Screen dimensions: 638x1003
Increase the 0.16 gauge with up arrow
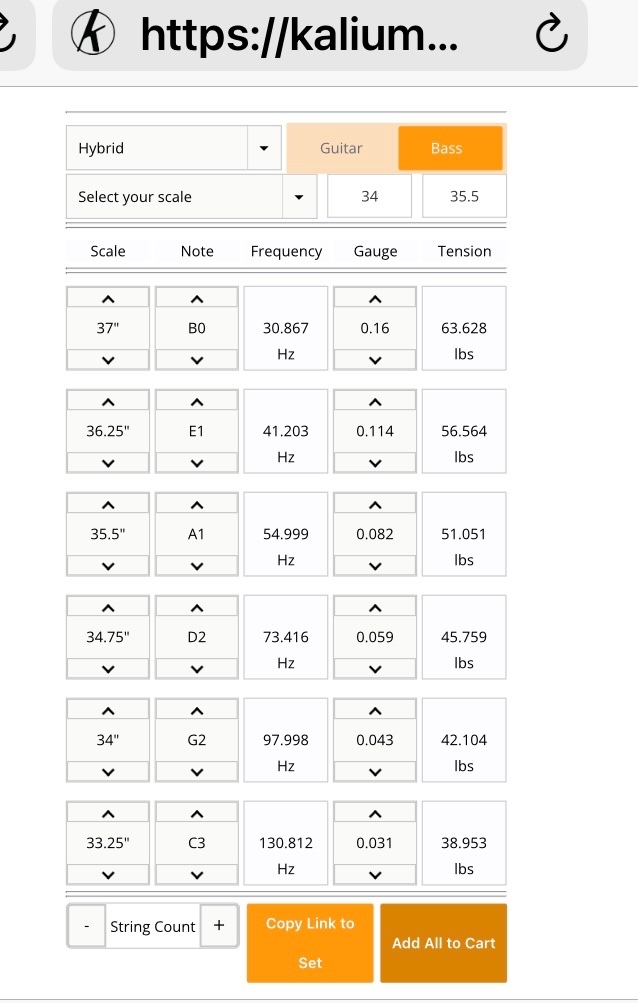pos(375,298)
